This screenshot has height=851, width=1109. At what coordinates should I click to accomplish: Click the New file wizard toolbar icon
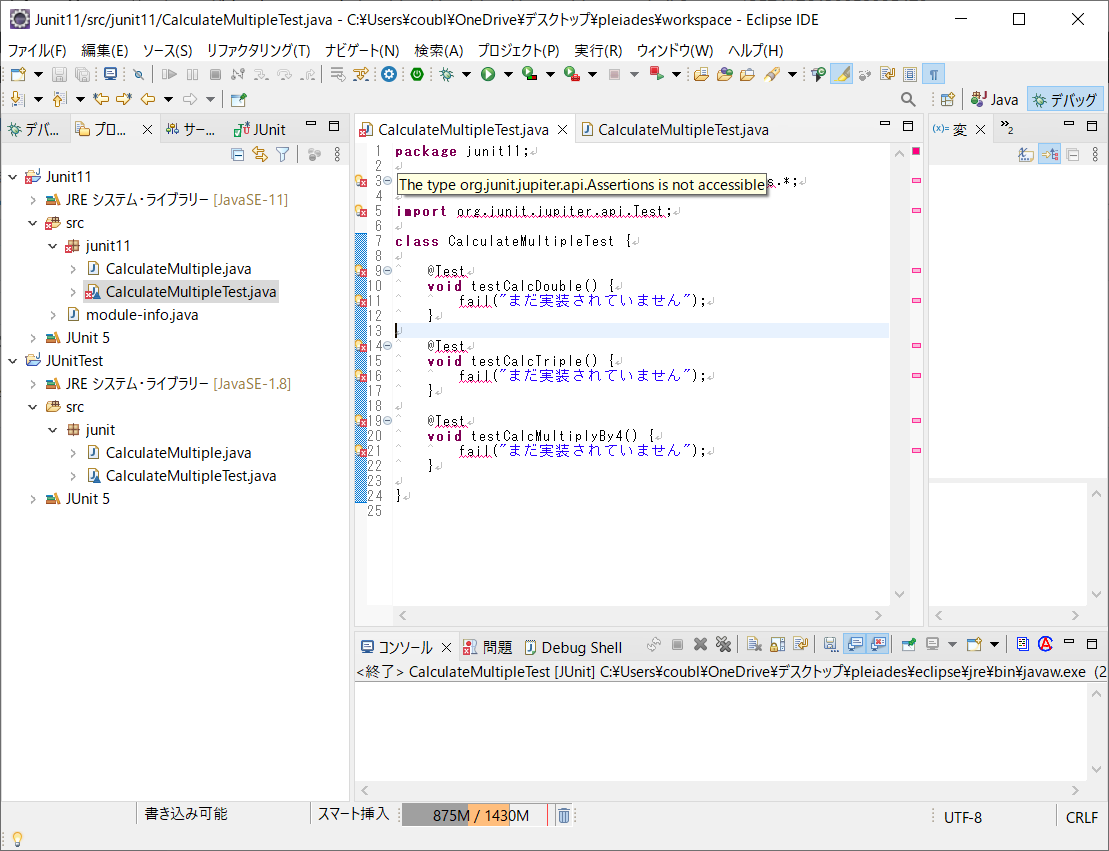pyautogui.click(x=18, y=74)
